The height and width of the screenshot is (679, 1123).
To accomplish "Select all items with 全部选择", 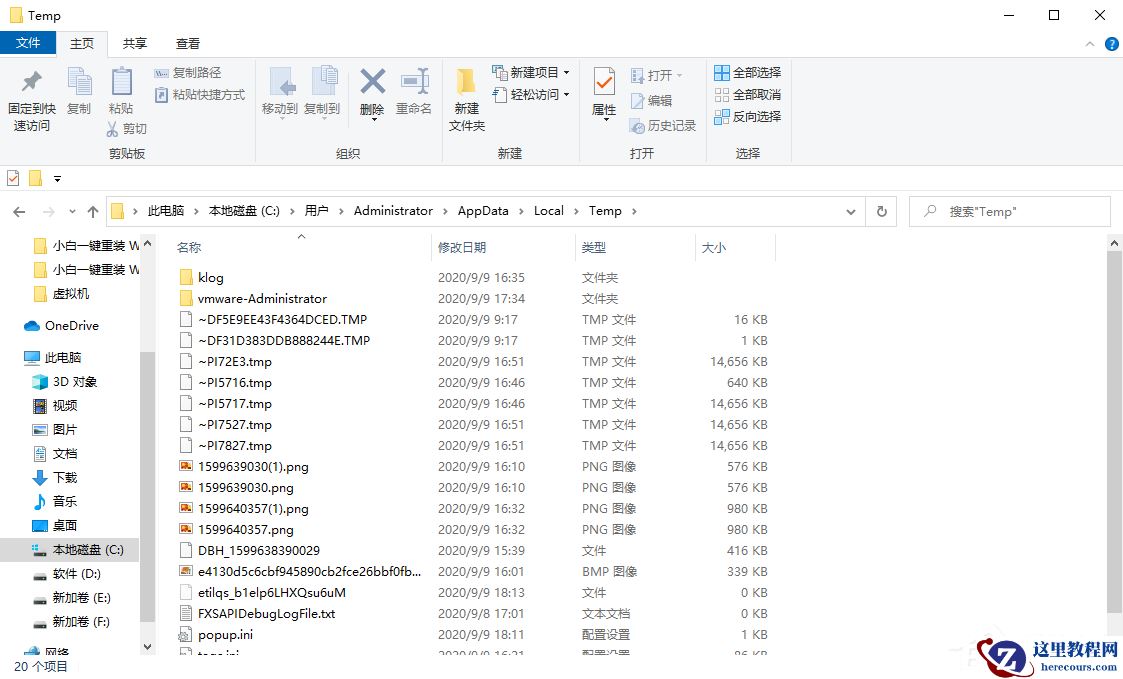I will (x=747, y=72).
